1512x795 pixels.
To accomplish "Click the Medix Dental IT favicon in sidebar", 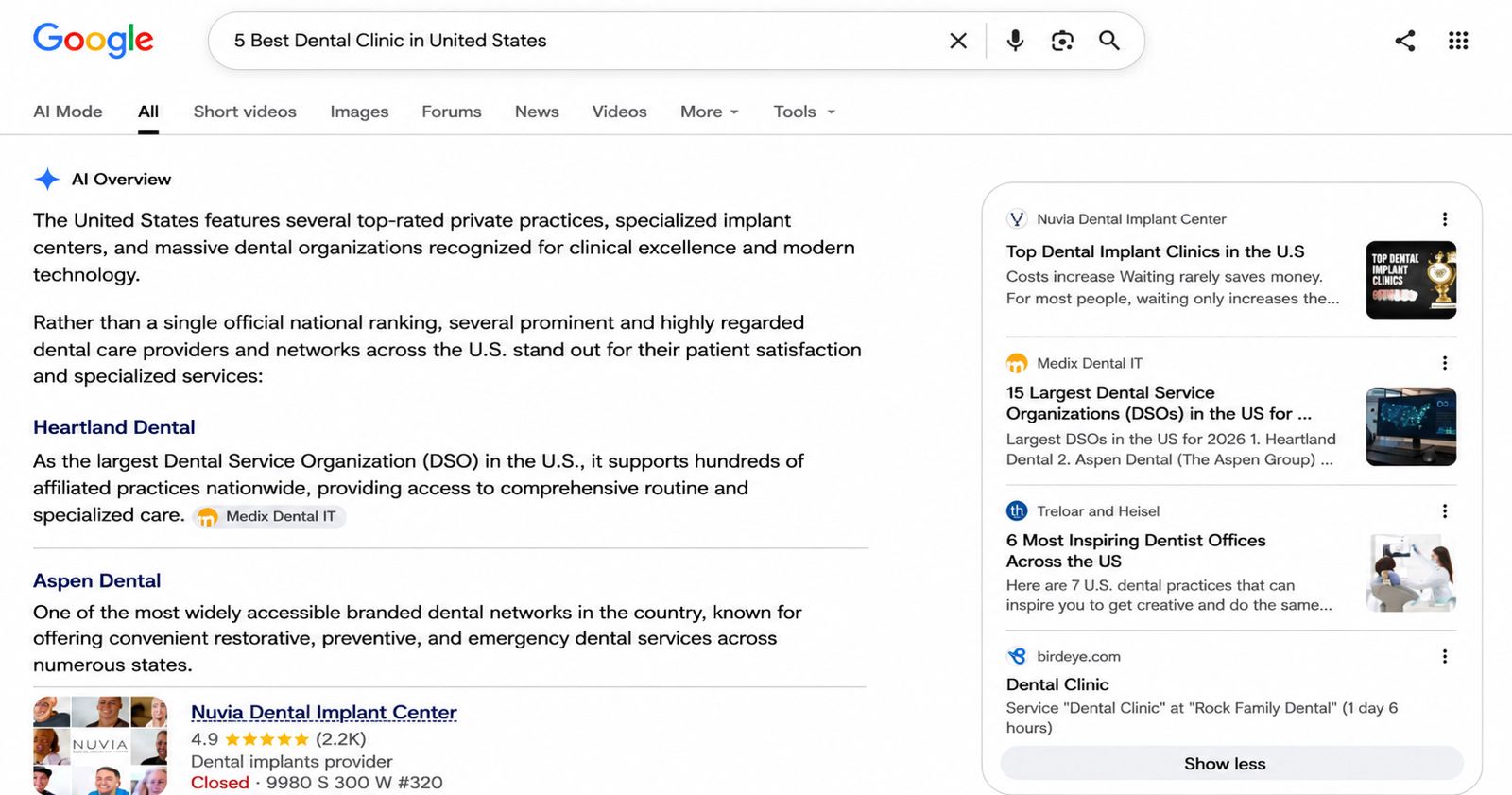I will point(1017,363).
